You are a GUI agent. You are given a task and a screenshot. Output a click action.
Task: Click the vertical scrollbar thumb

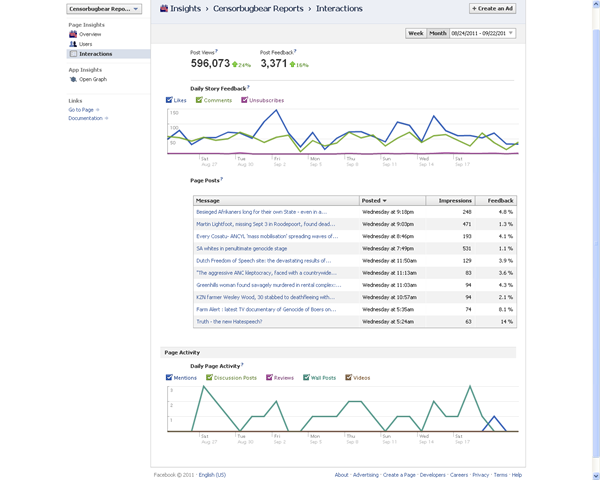(x=596, y=243)
